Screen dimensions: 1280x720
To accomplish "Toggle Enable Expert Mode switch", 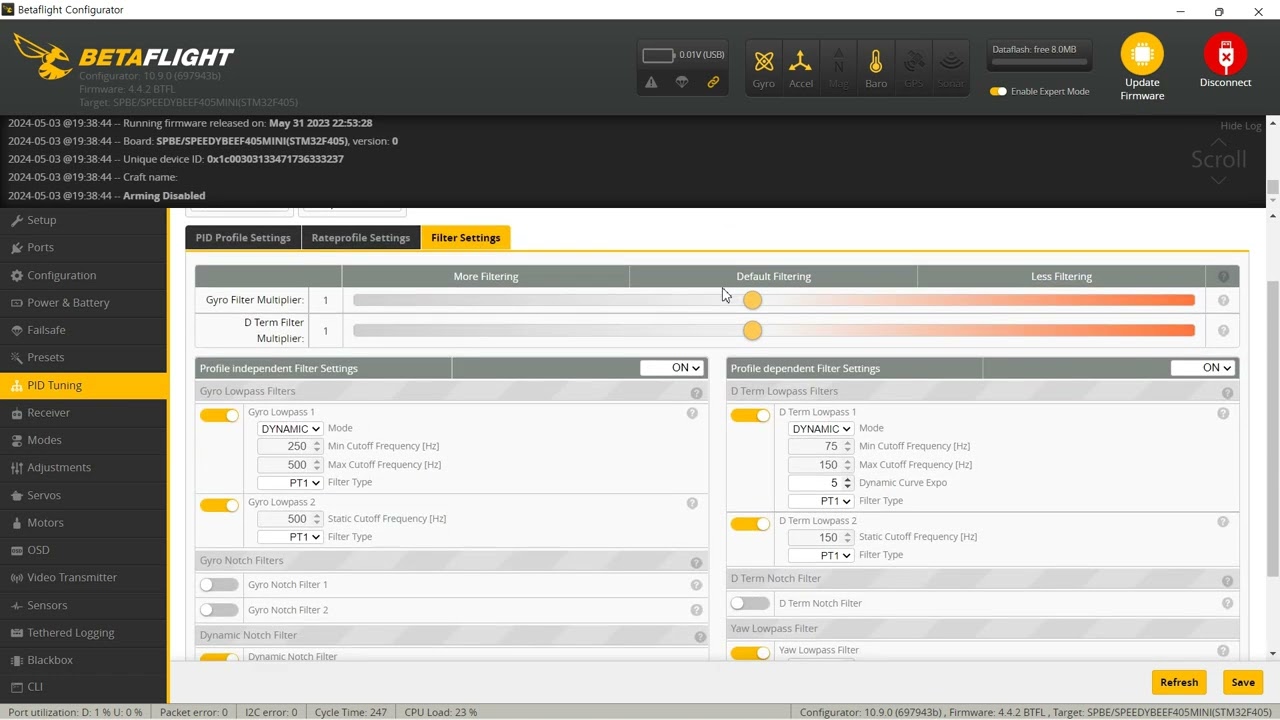I will pos(998,91).
